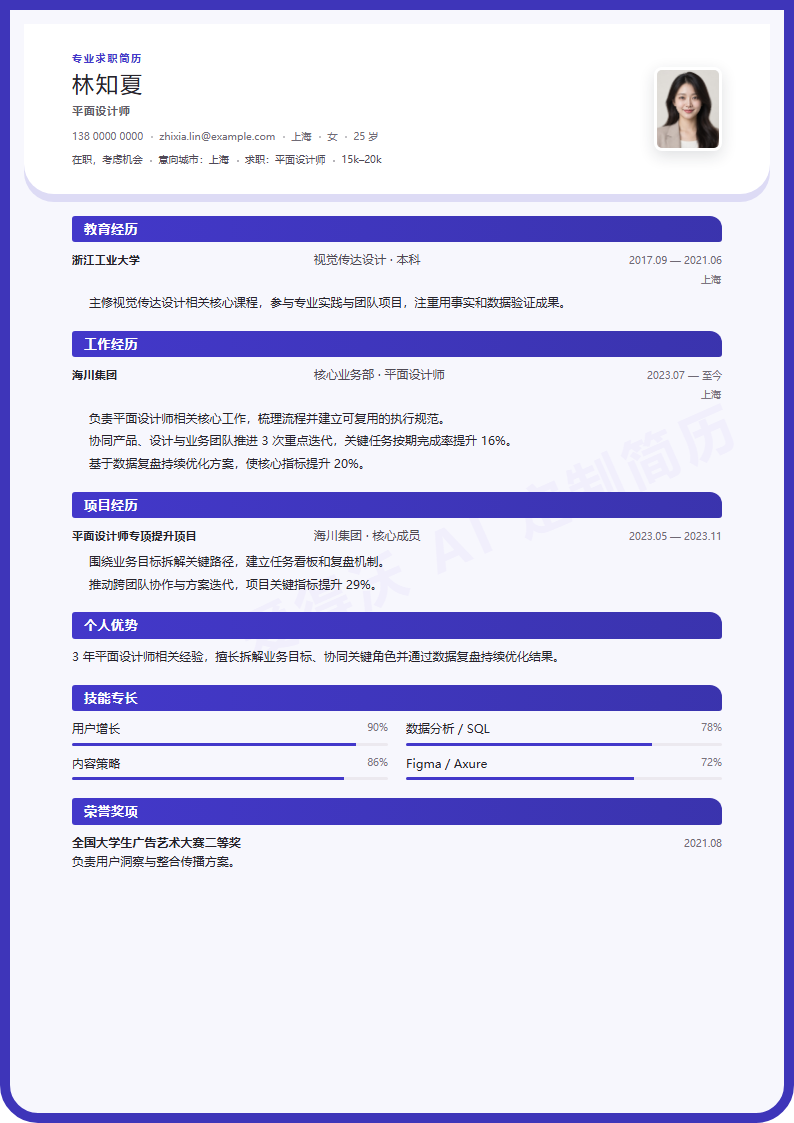Click the 海川集团 · 核心成员 role text

tap(367, 536)
